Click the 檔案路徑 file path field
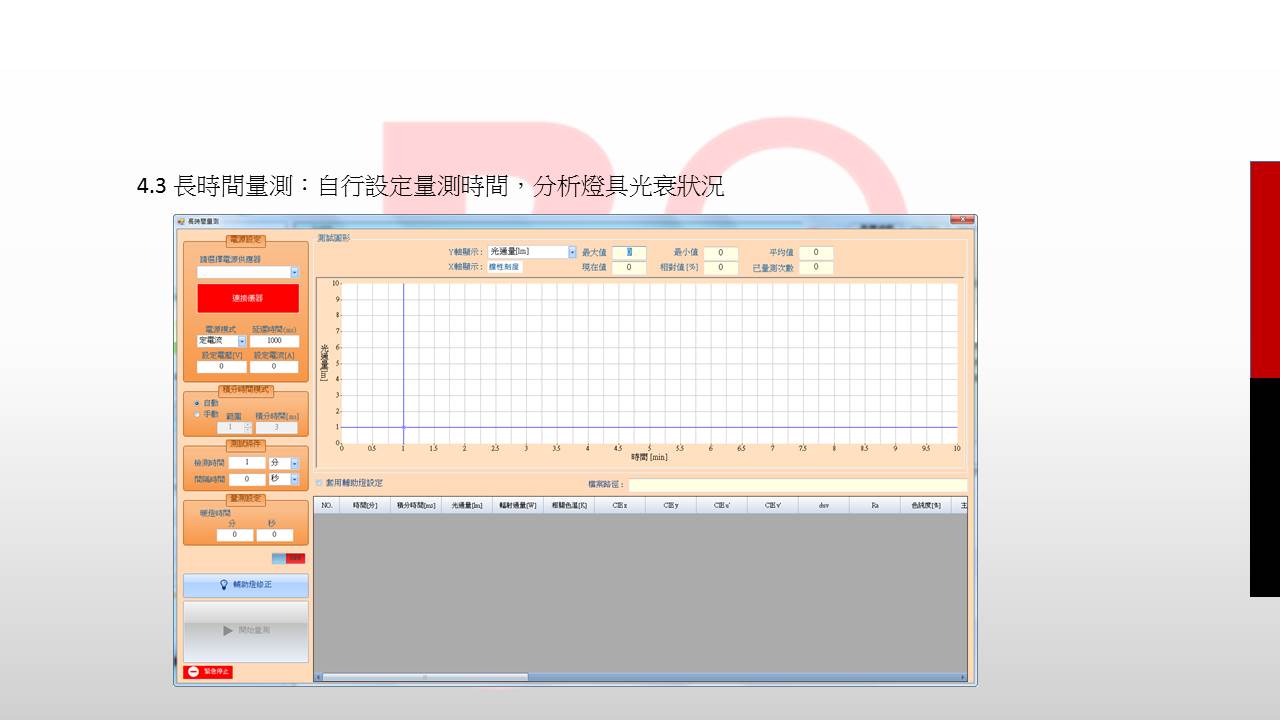1280x720 pixels. pos(797,485)
